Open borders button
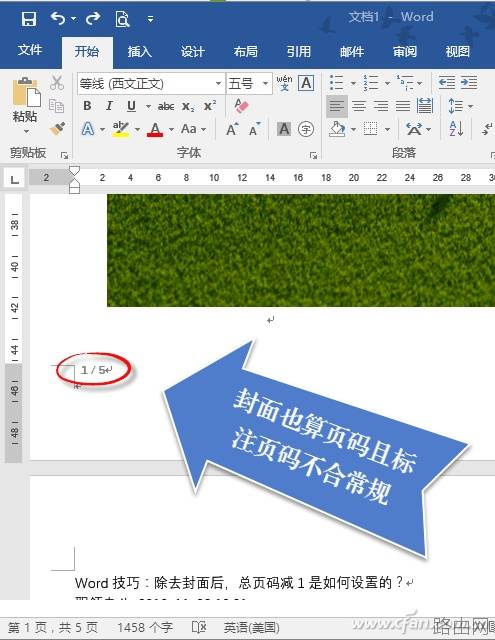The height and width of the screenshot is (640, 495). [371, 129]
